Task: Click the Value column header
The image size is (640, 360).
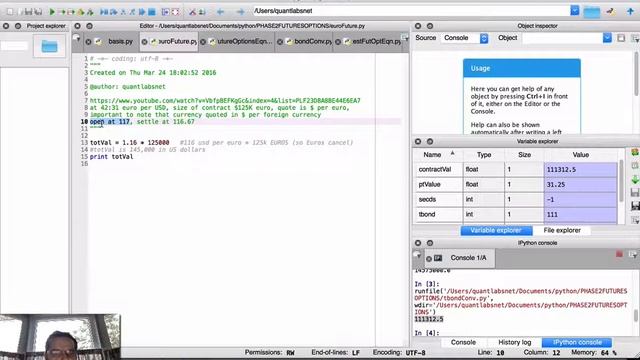Action: pos(580,155)
